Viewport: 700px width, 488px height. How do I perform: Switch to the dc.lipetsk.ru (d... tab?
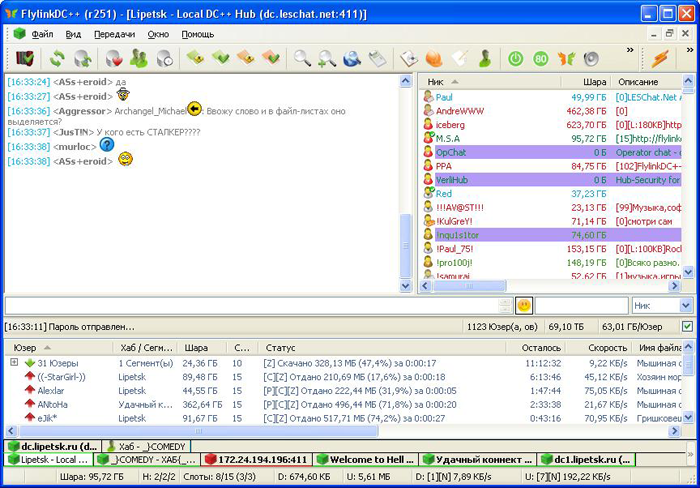coord(53,446)
